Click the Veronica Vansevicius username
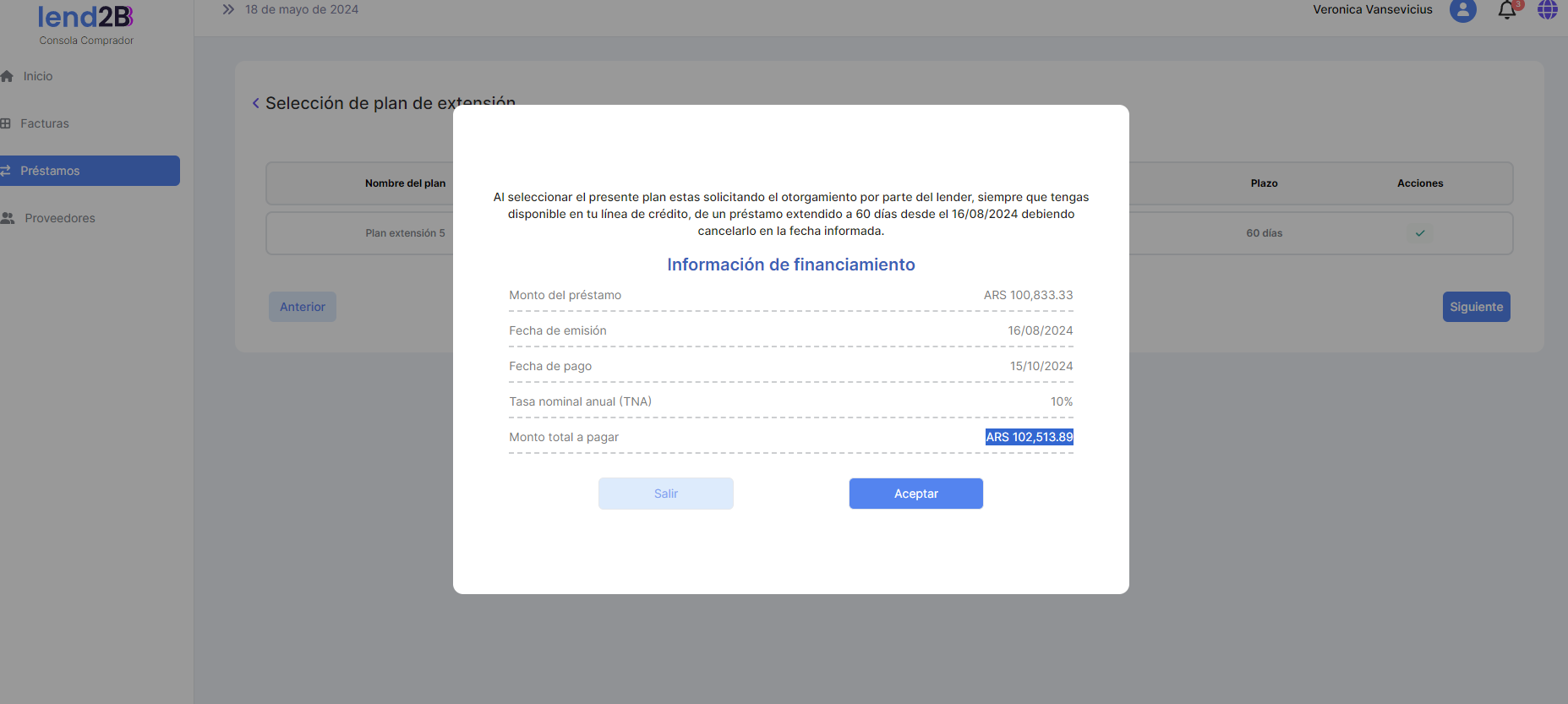The width and height of the screenshot is (1568, 704). (x=1372, y=10)
